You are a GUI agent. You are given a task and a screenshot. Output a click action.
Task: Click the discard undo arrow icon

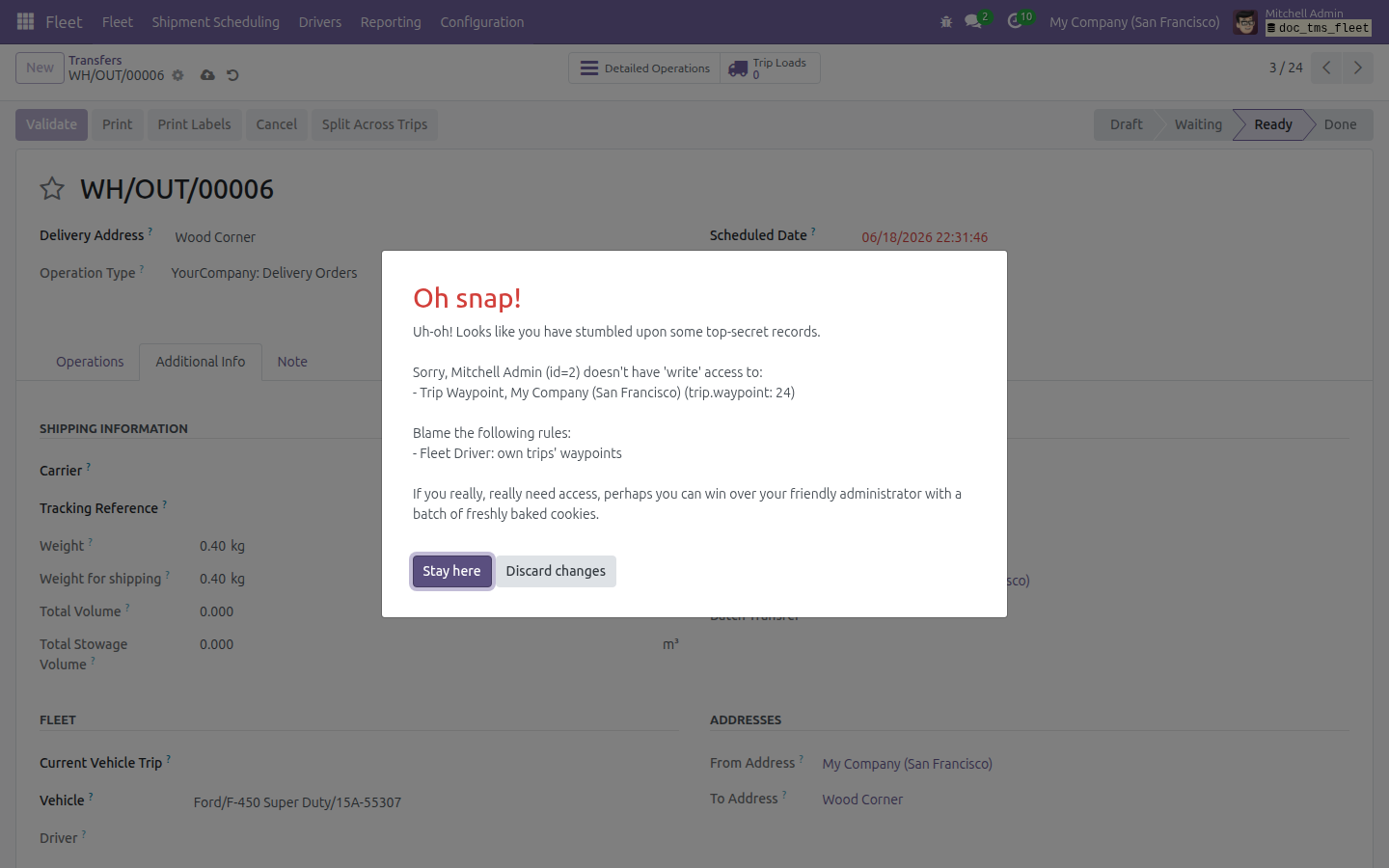232,75
